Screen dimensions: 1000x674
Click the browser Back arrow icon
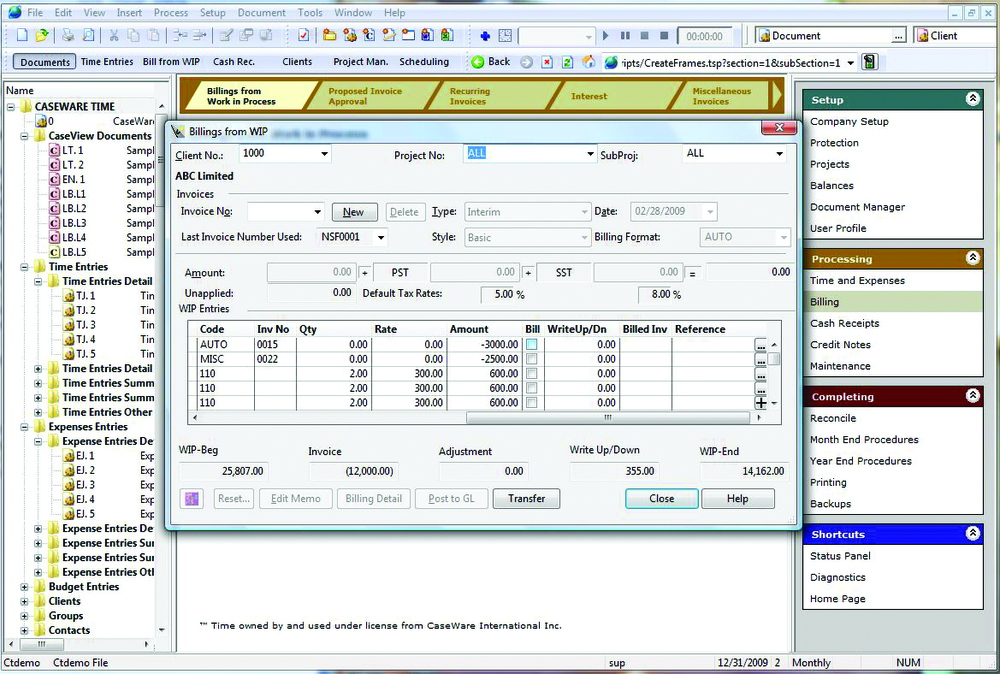(477, 62)
